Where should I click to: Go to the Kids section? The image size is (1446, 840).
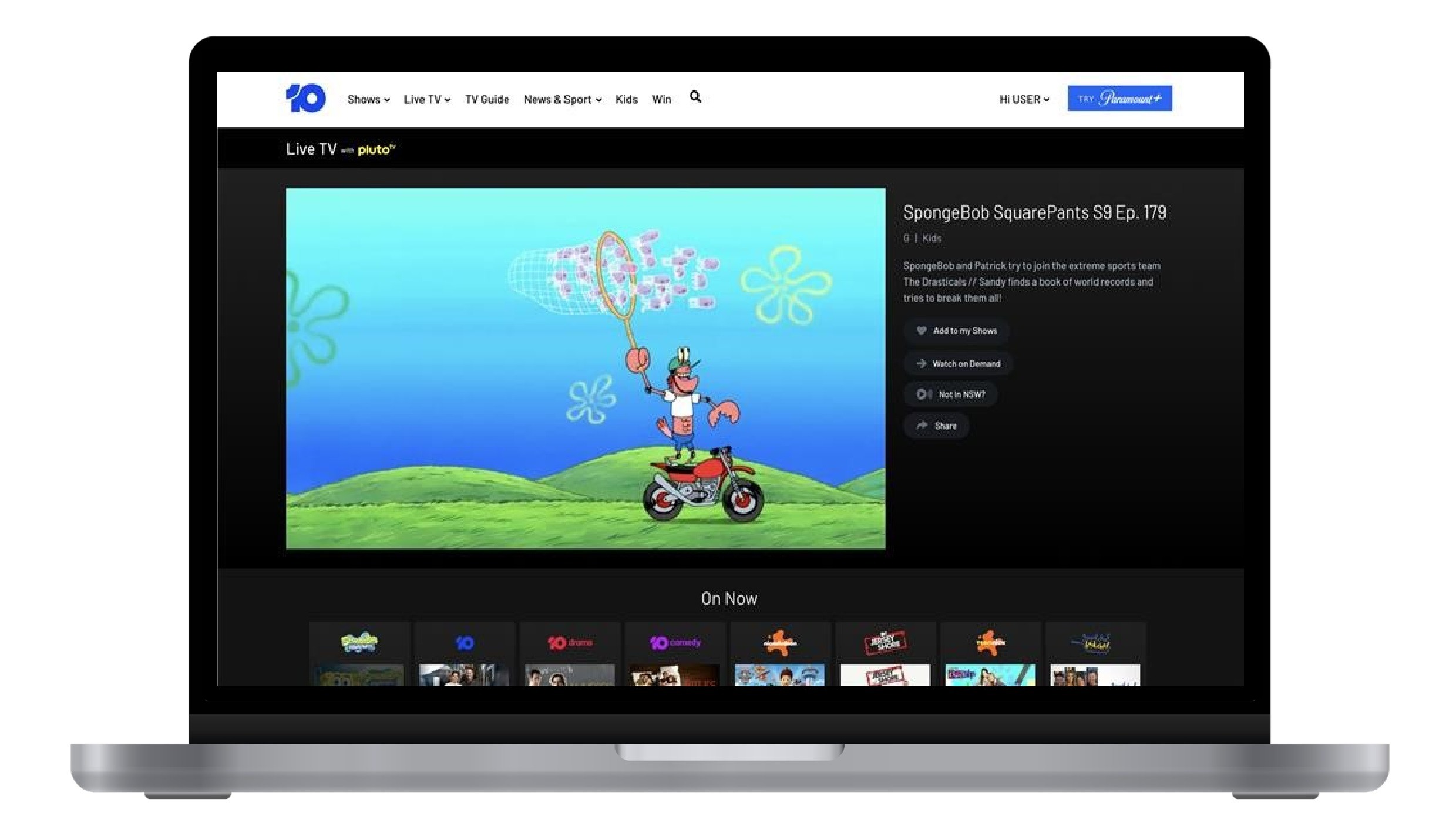tap(626, 99)
